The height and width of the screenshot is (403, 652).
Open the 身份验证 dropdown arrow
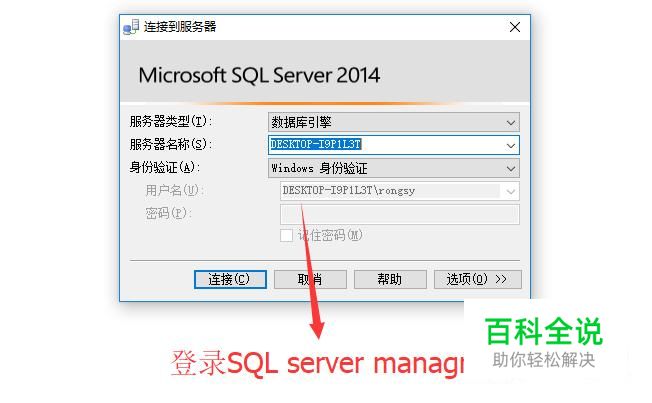[511, 168]
